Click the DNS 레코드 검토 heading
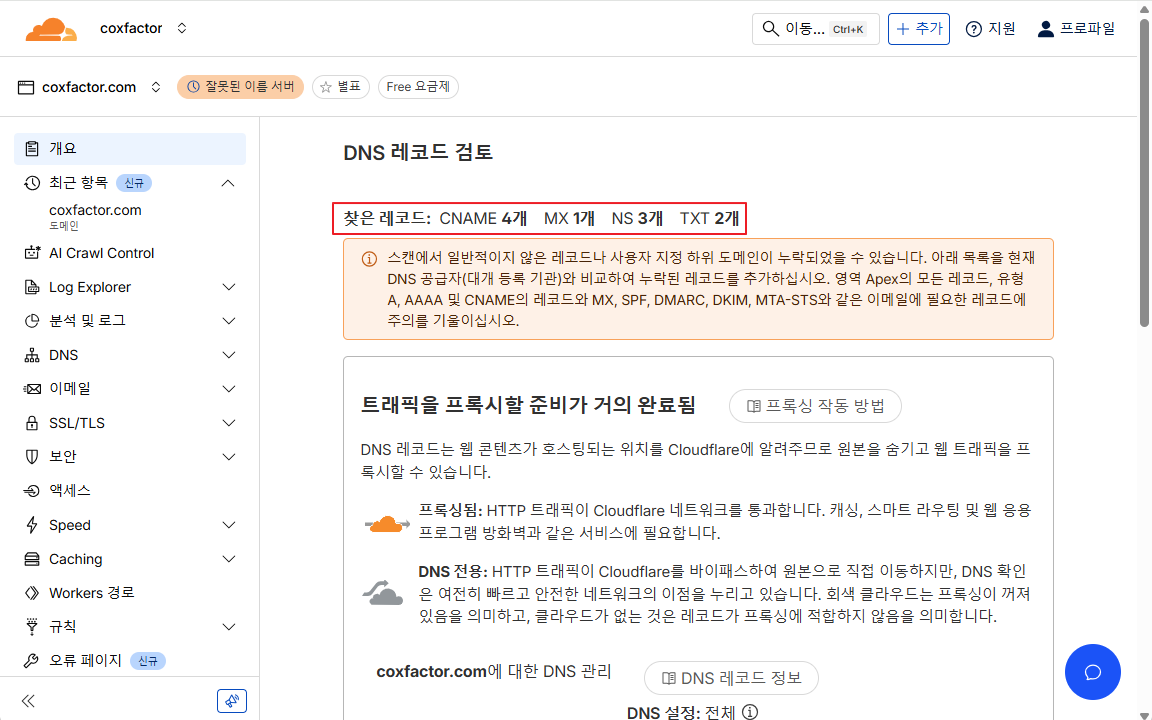The height and width of the screenshot is (720, 1152). pos(418,152)
